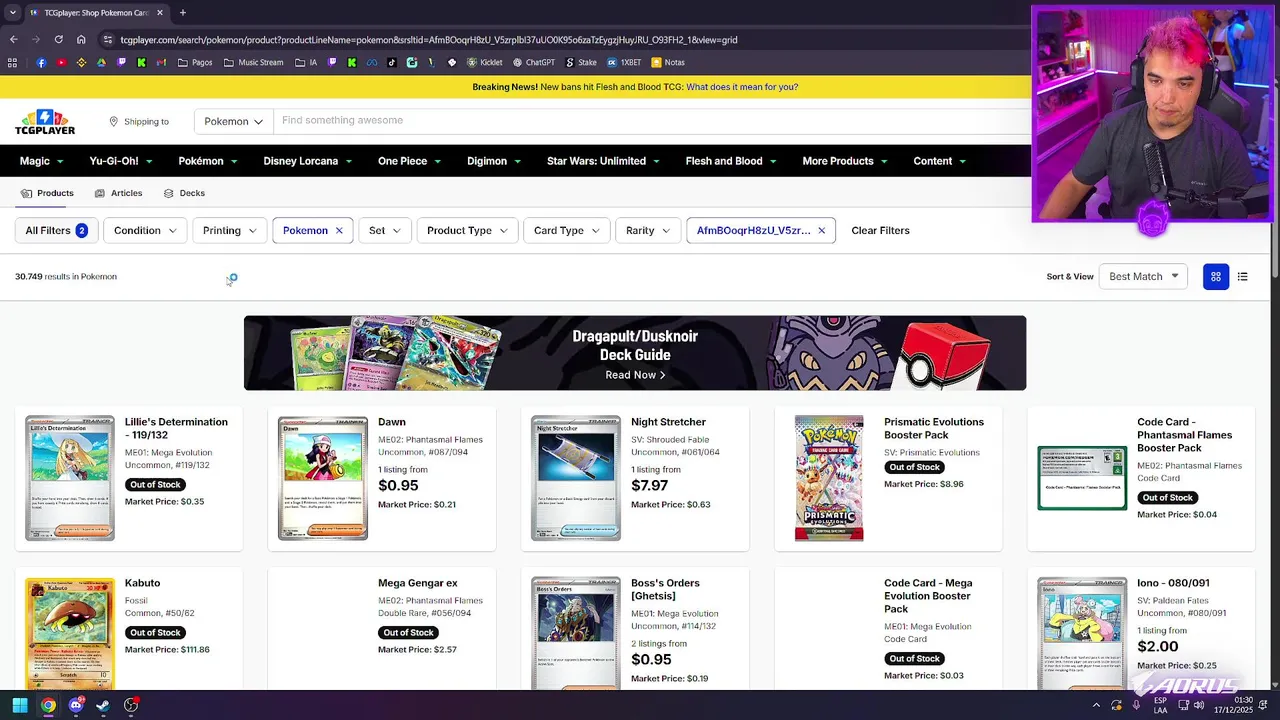Open the 1XBET bookmark
The height and width of the screenshot is (720, 1280).
624,62
